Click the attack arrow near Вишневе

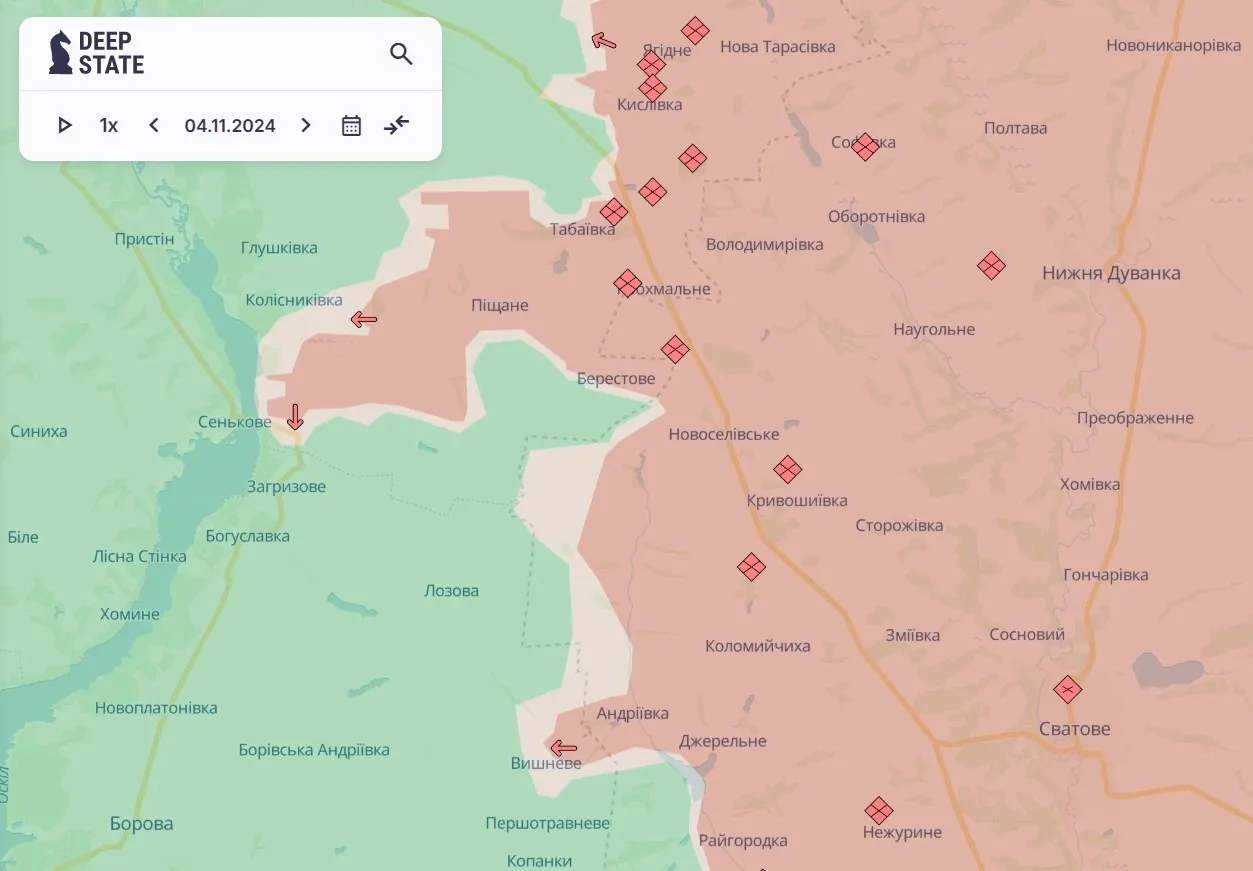click(x=564, y=748)
